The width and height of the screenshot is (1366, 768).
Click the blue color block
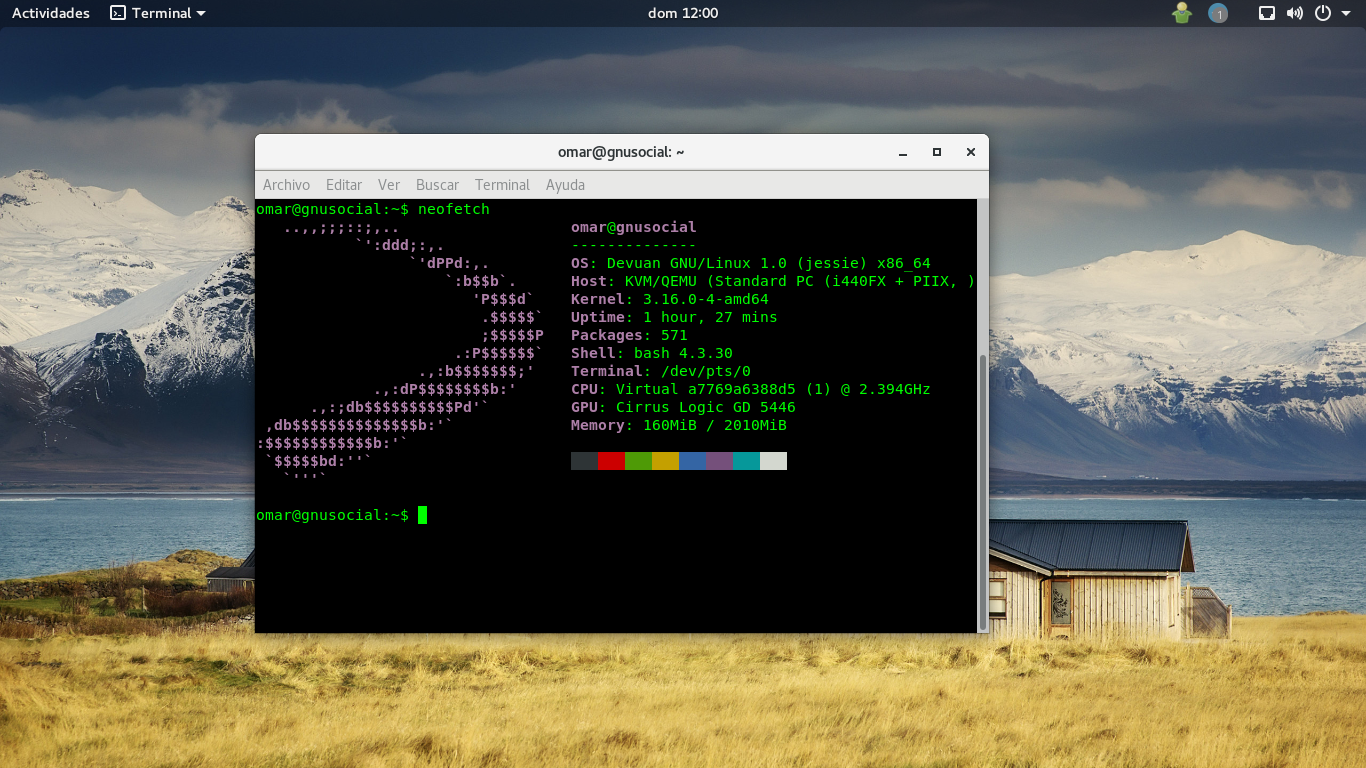coord(692,461)
